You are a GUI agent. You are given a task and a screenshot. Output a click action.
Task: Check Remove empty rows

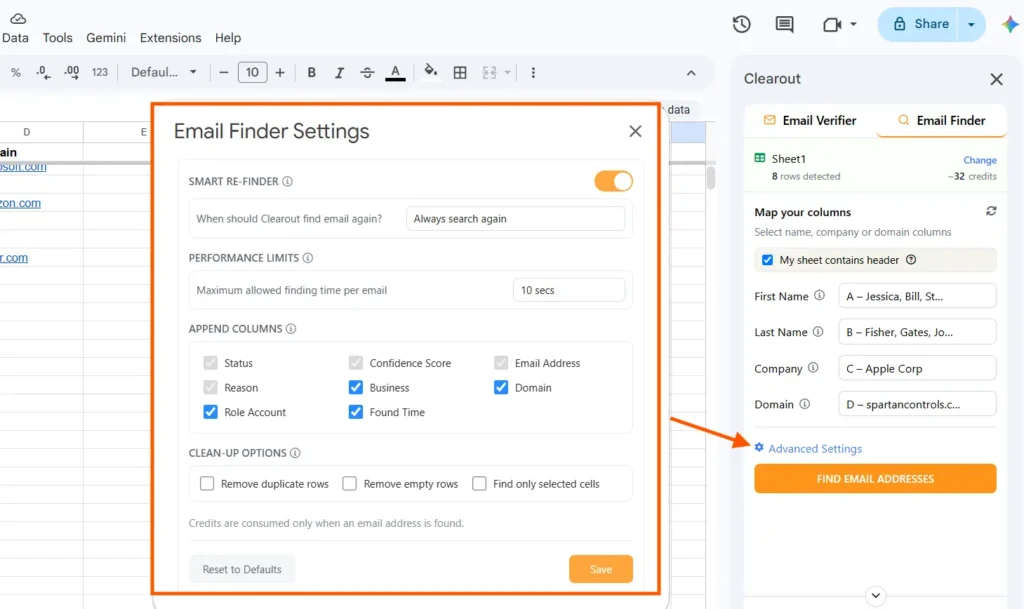pyautogui.click(x=349, y=484)
